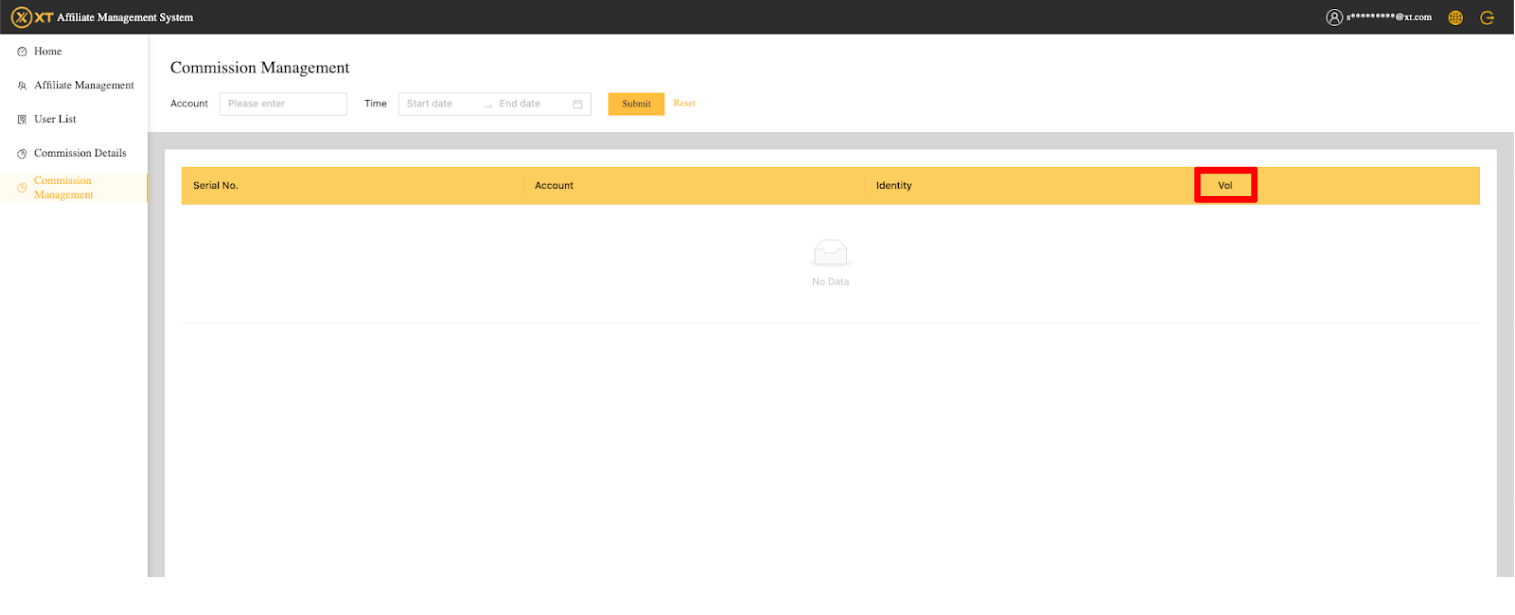The height and width of the screenshot is (615, 1515).
Task: Click the calendar icon in date field
Action: [577, 104]
